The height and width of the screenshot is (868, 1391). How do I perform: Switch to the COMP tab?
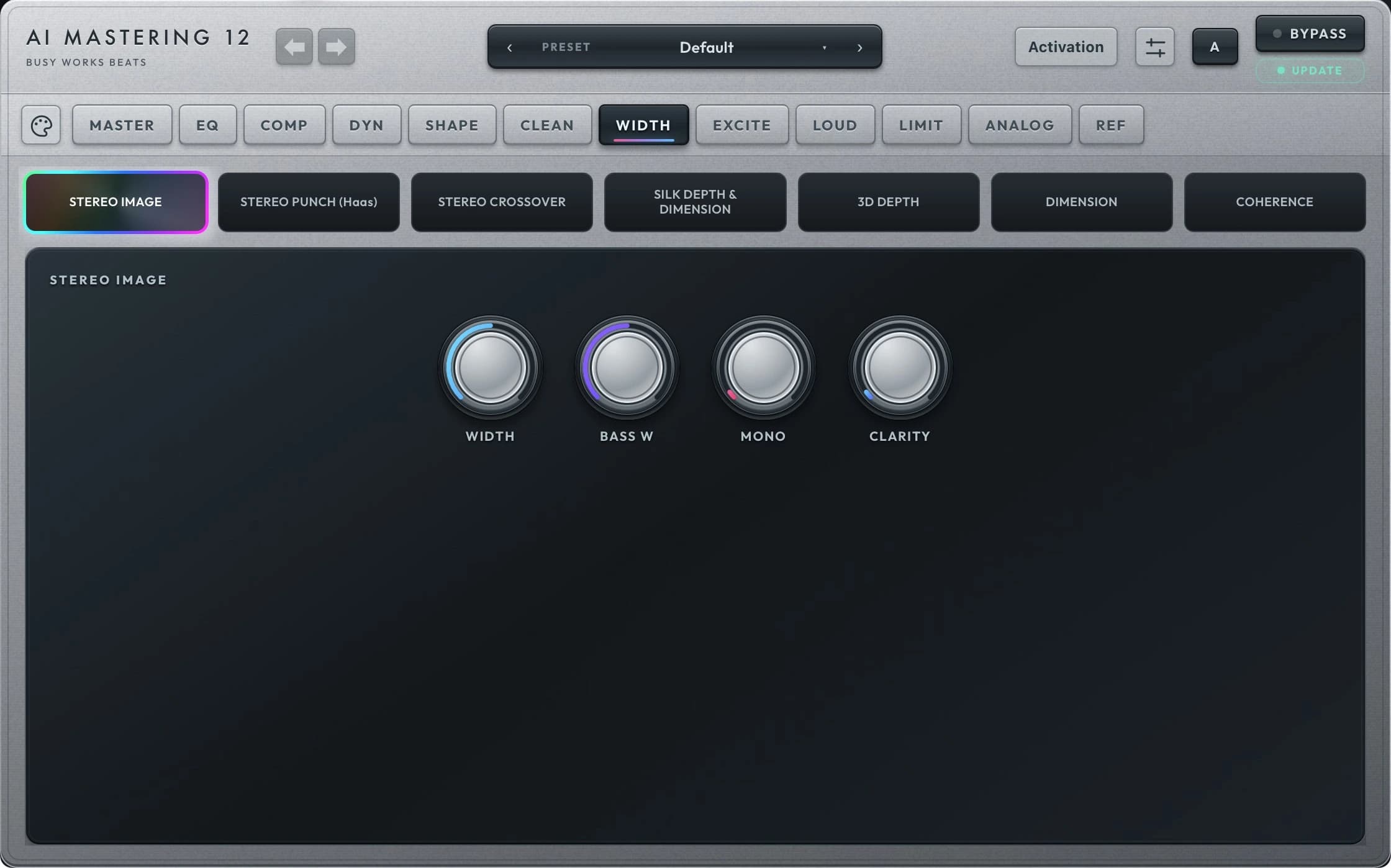pyautogui.click(x=284, y=125)
